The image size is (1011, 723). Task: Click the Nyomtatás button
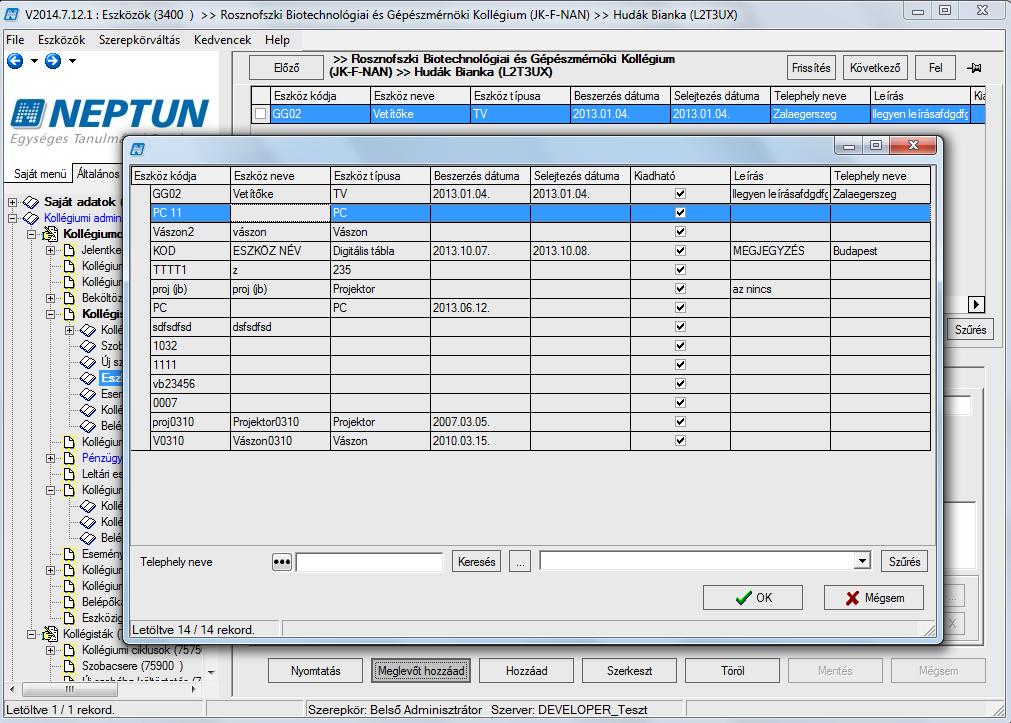tap(315, 671)
